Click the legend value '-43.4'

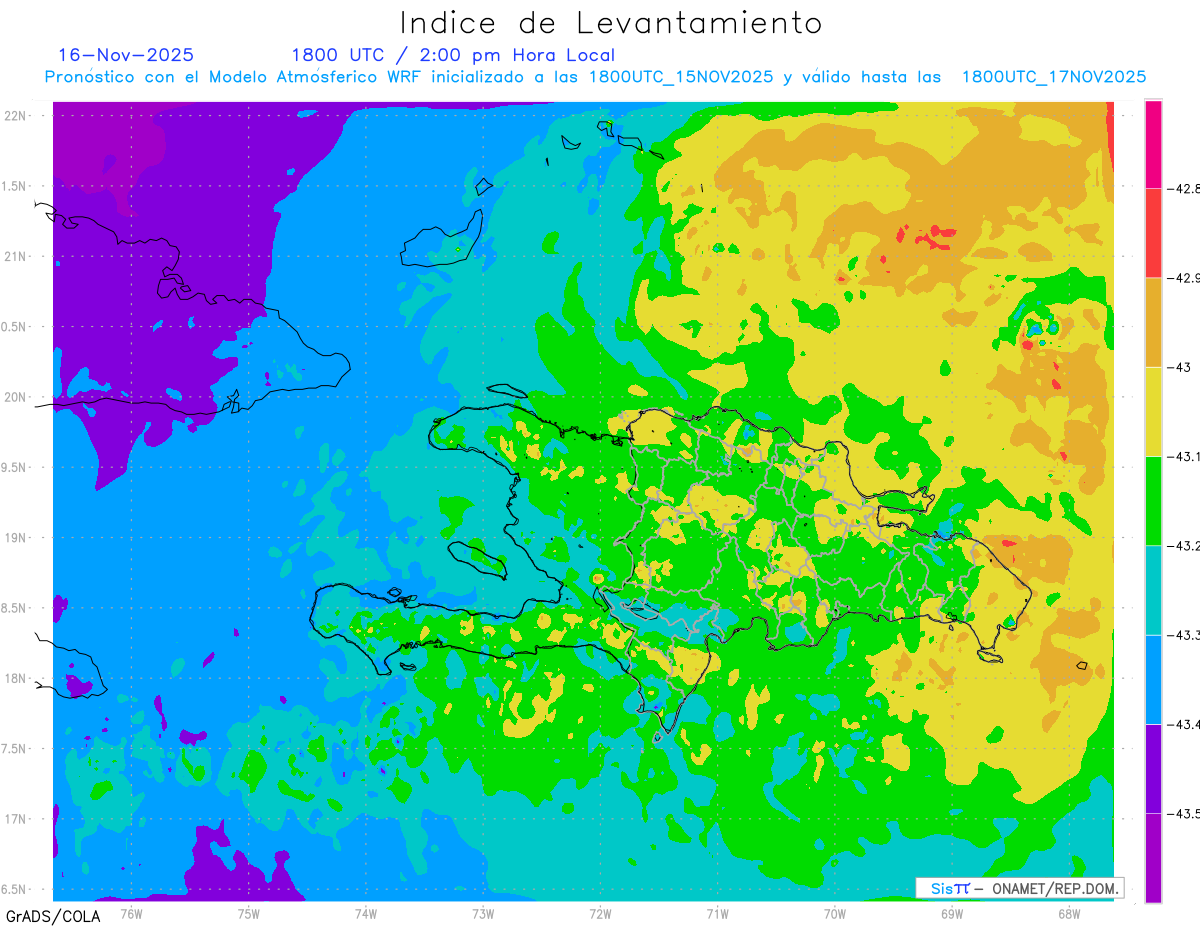[1185, 724]
